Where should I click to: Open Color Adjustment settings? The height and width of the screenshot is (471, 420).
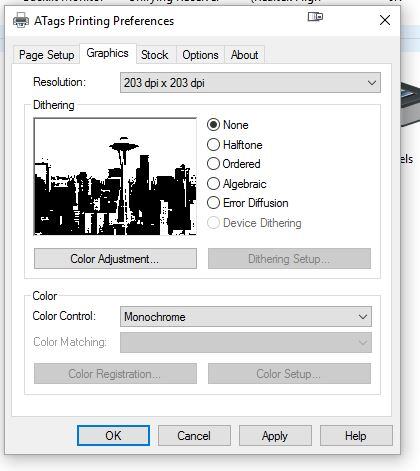pos(115,258)
